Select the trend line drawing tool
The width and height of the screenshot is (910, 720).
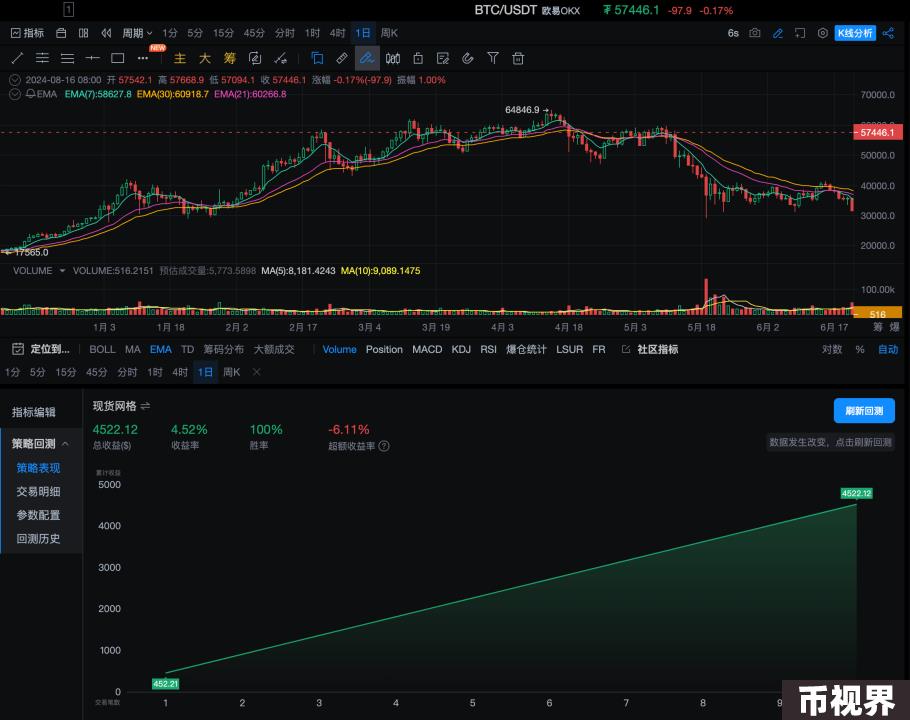[x=17, y=58]
